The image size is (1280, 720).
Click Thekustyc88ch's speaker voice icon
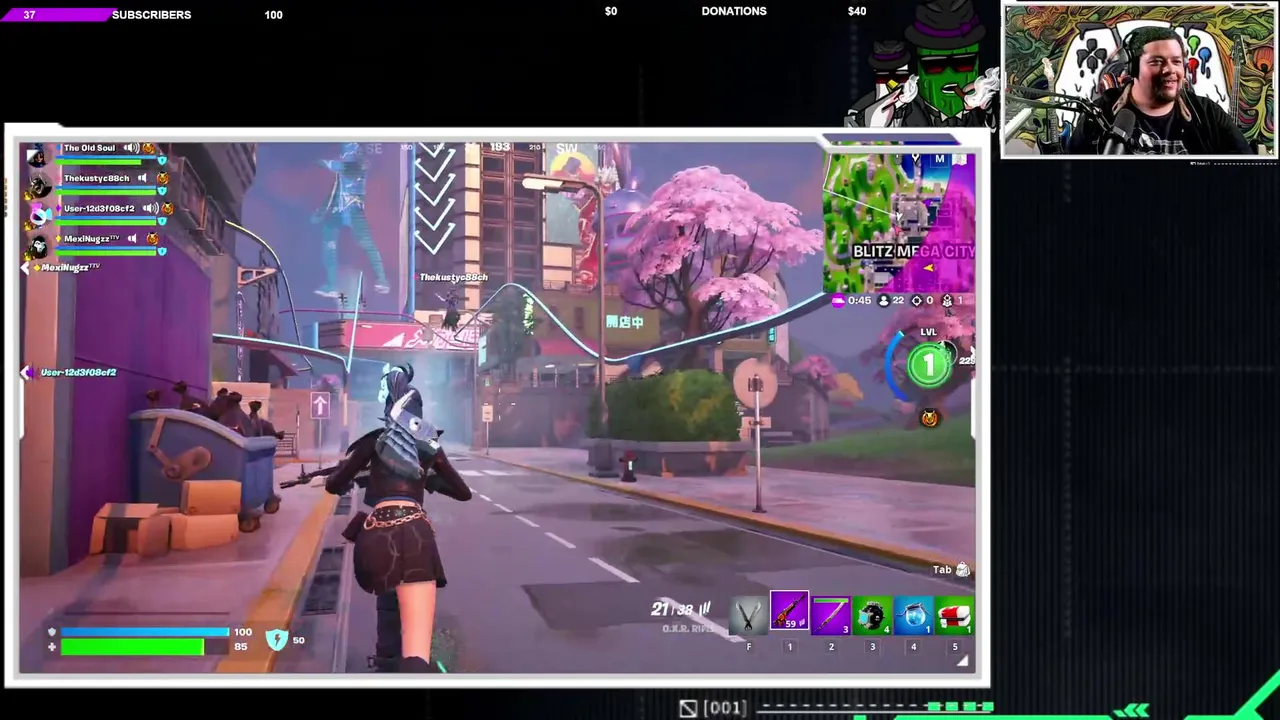click(x=143, y=178)
